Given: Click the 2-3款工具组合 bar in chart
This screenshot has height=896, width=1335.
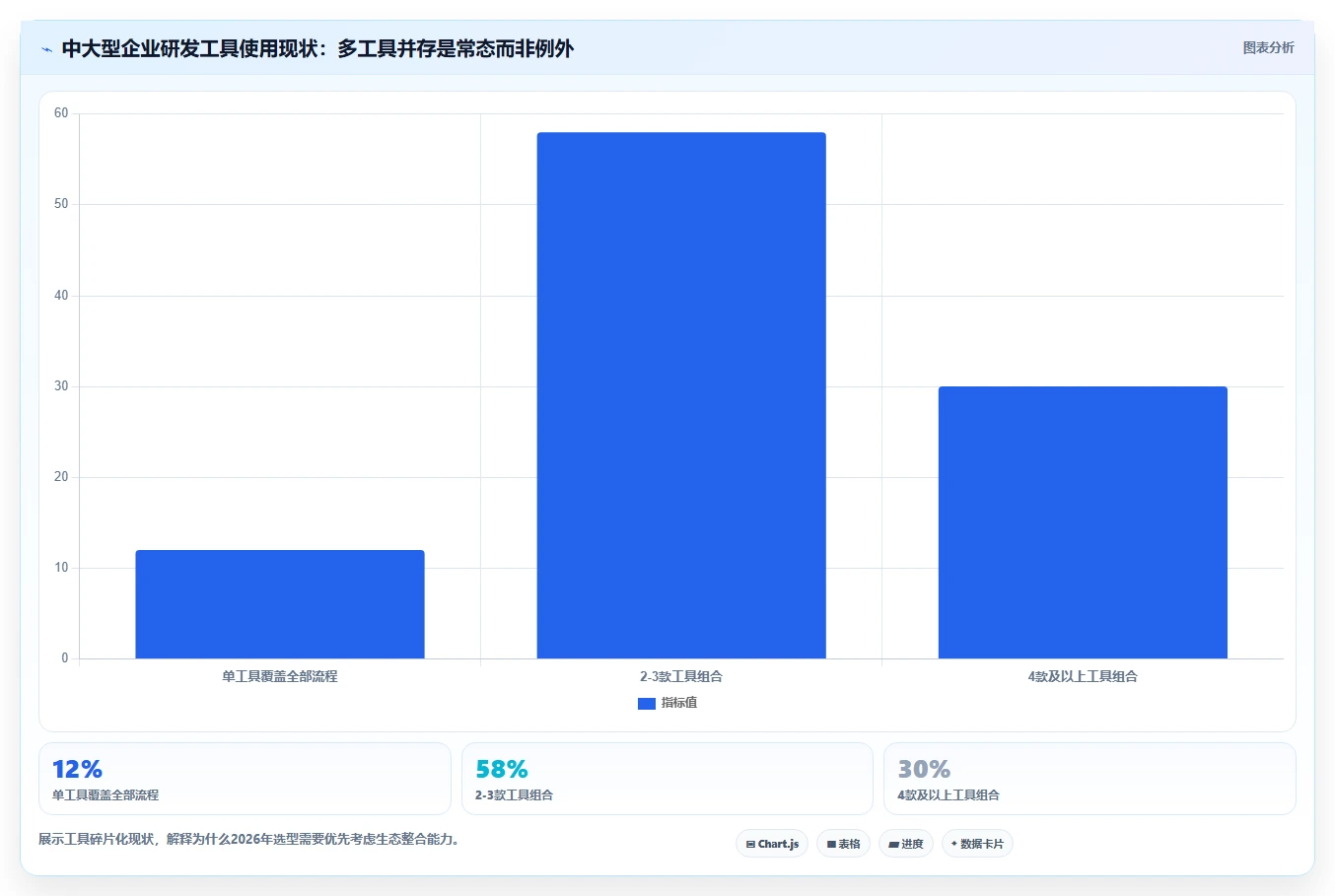Looking at the screenshot, I should (x=681, y=395).
